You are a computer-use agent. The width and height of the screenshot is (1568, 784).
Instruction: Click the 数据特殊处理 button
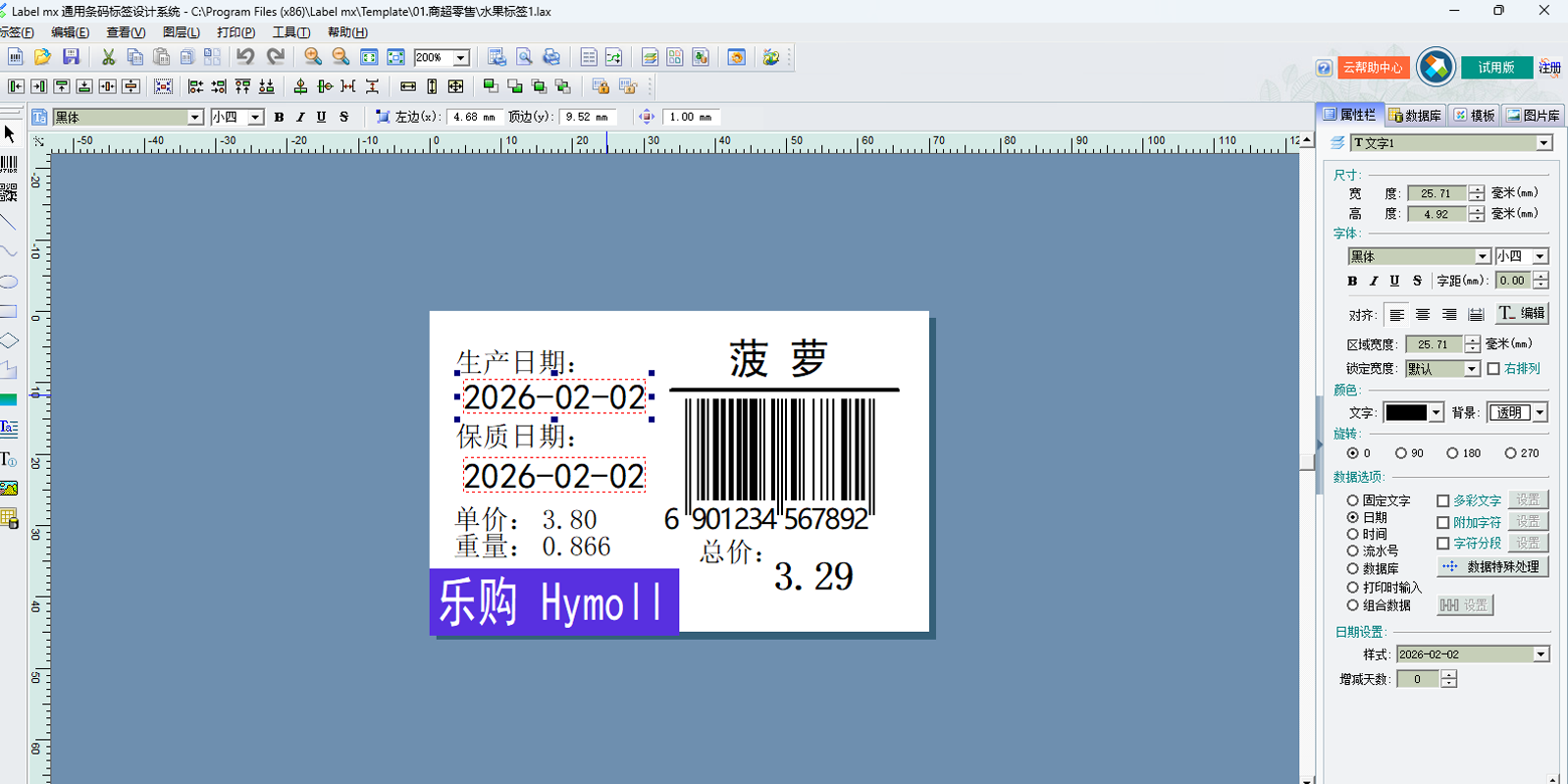(x=1492, y=567)
